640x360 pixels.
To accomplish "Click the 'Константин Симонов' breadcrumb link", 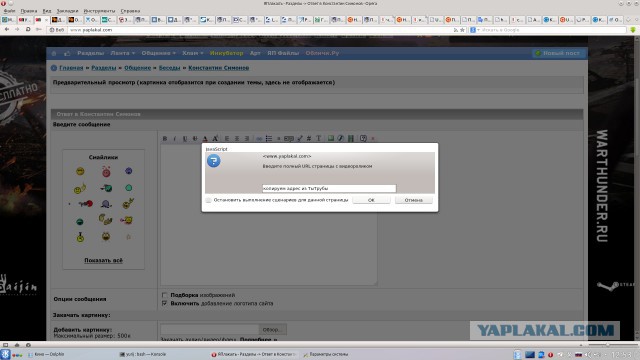I will (218, 68).
